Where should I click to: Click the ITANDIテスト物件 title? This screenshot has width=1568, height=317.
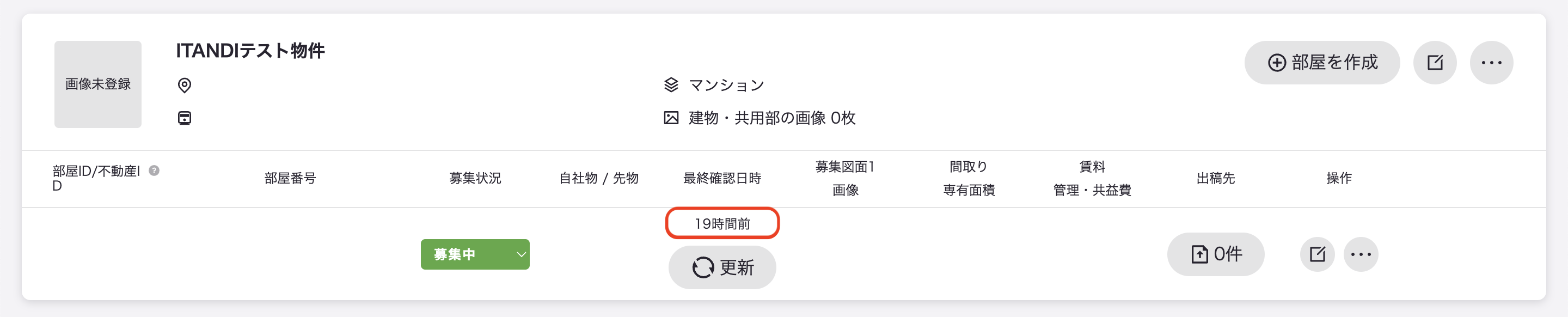click(x=250, y=51)
